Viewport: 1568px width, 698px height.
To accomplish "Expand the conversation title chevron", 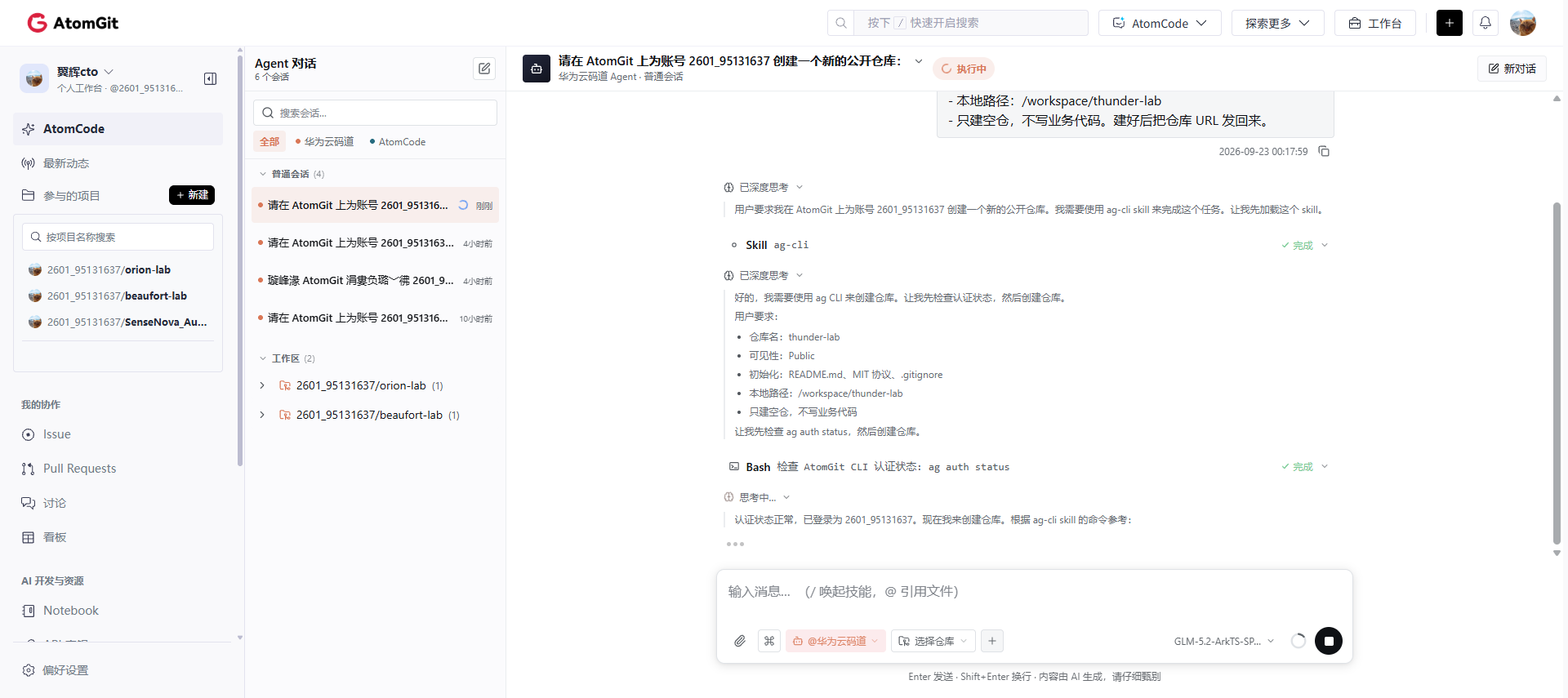I will 919,61.
